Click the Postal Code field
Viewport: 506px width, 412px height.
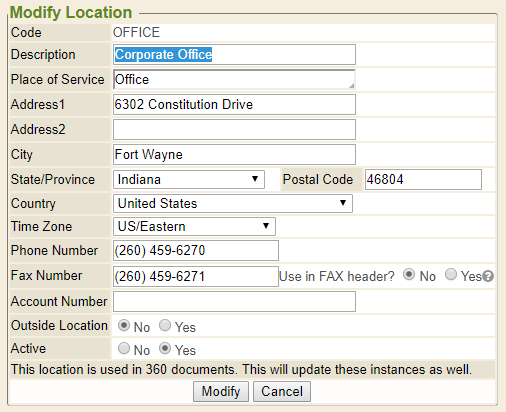click(423, 179)
